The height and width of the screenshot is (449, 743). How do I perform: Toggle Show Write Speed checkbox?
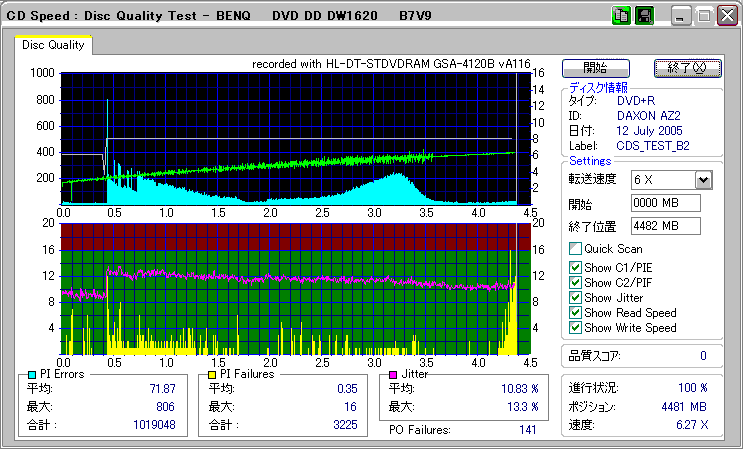(575, 327)
